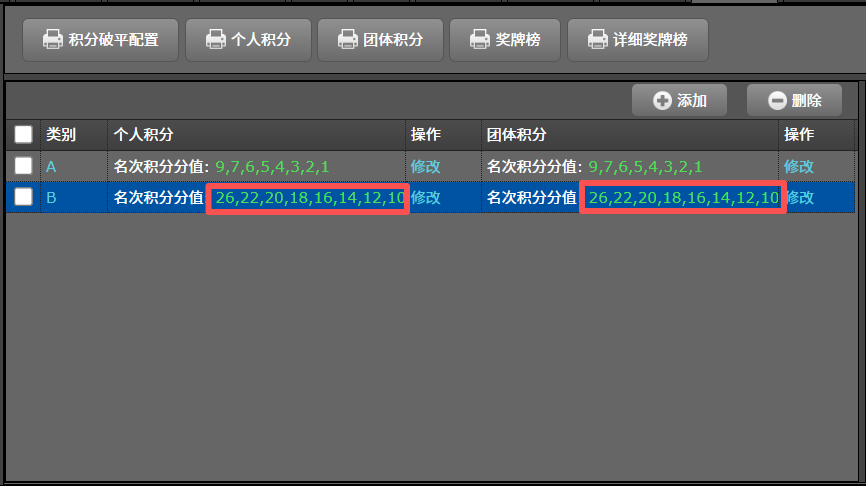Select category A label
This screenshot has height=486, width=866.
tap(51, 166)
